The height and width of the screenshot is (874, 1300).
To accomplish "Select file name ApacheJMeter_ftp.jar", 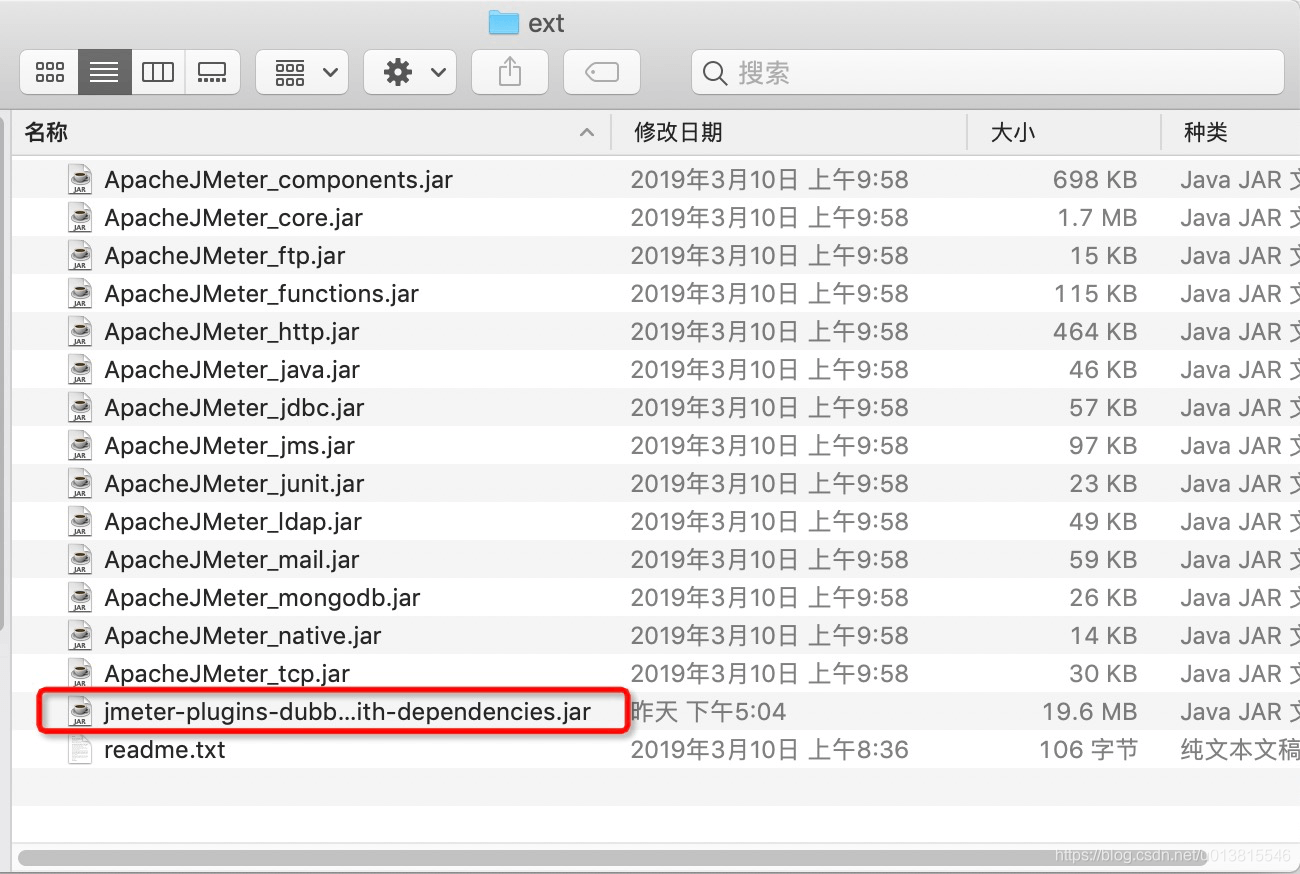I will [224, 256].
